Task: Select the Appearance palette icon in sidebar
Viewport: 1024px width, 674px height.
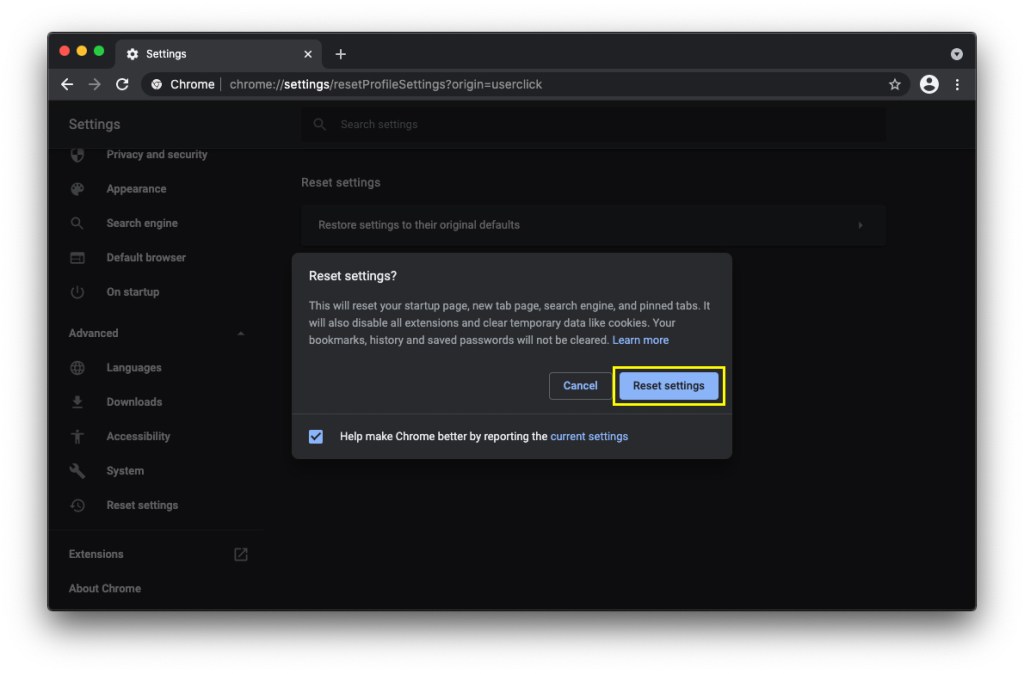Action: point(78,189)
